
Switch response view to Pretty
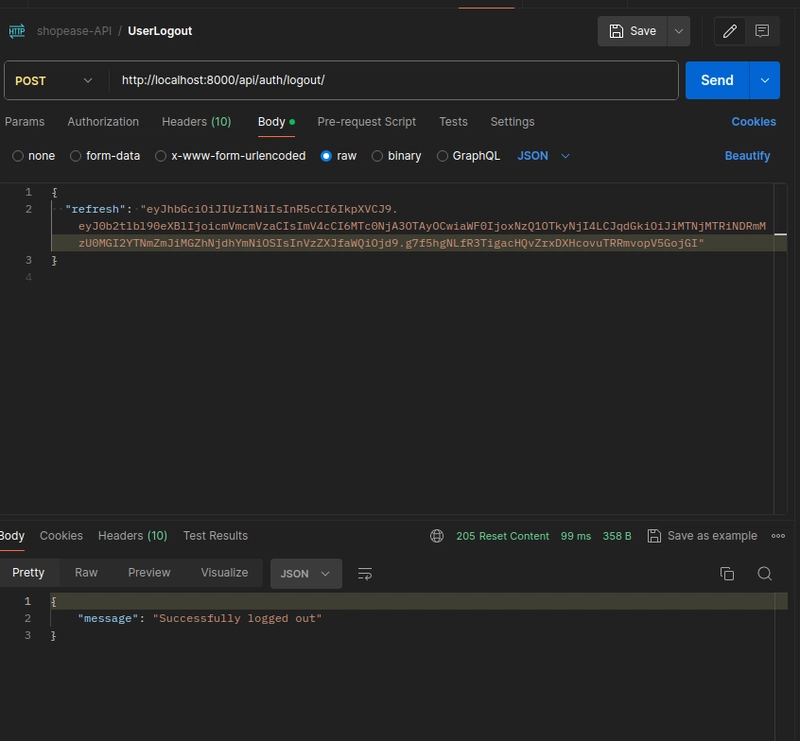[29, 573]
